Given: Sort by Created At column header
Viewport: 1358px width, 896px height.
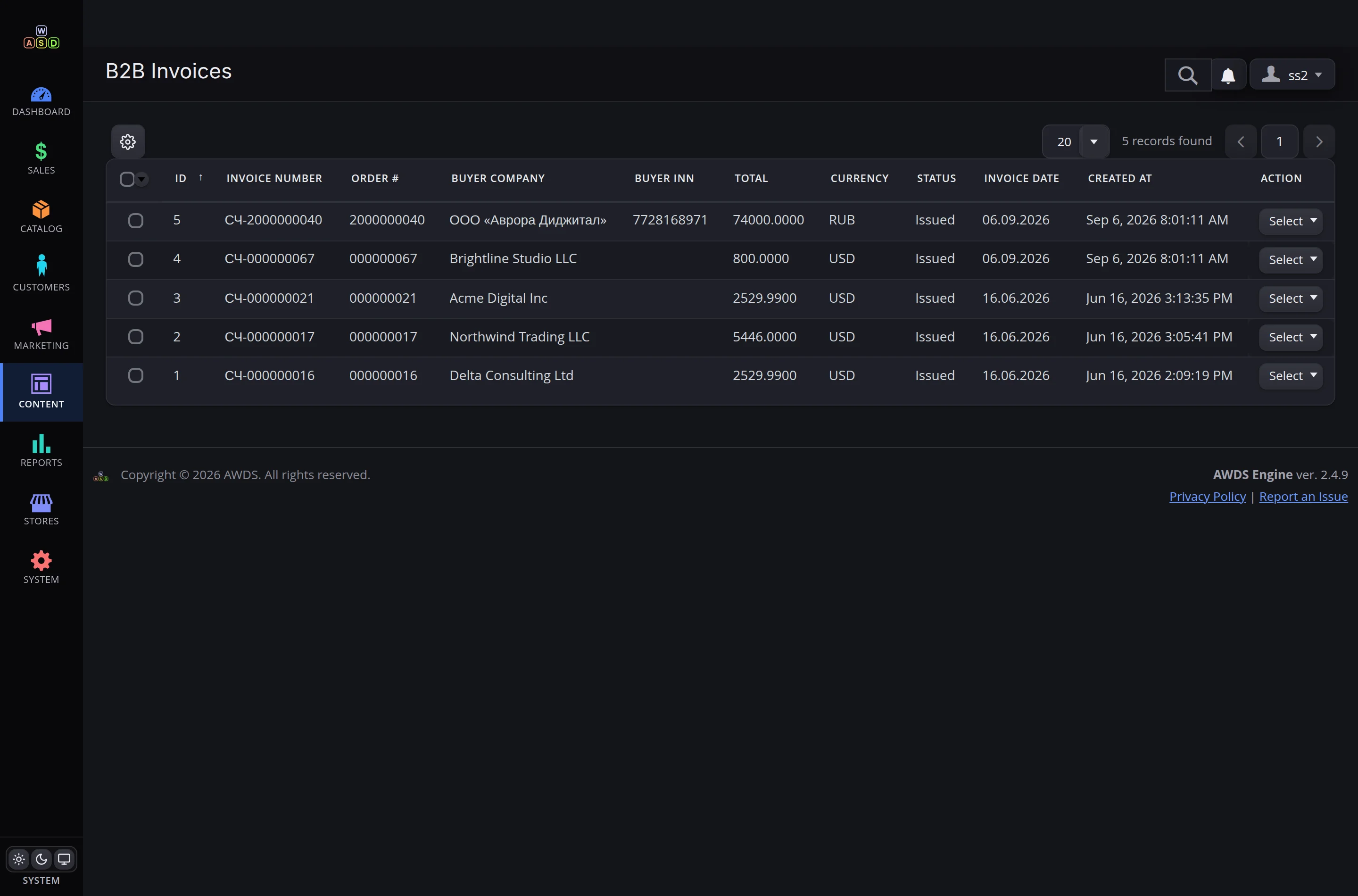Looking at the screenshot, I should [x=1119, y=178].
